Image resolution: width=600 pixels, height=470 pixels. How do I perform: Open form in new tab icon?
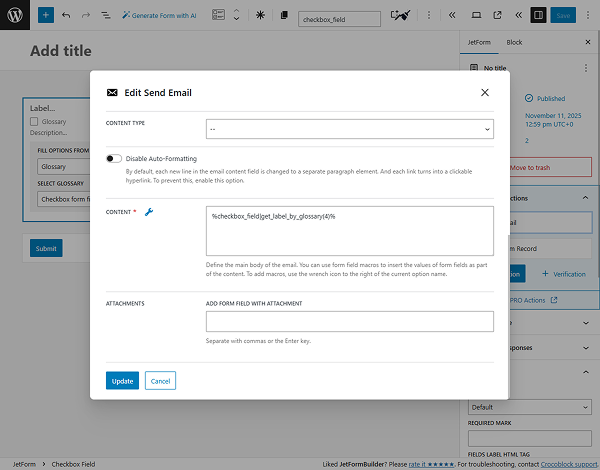pyautogui.click(x=497, y=15)
